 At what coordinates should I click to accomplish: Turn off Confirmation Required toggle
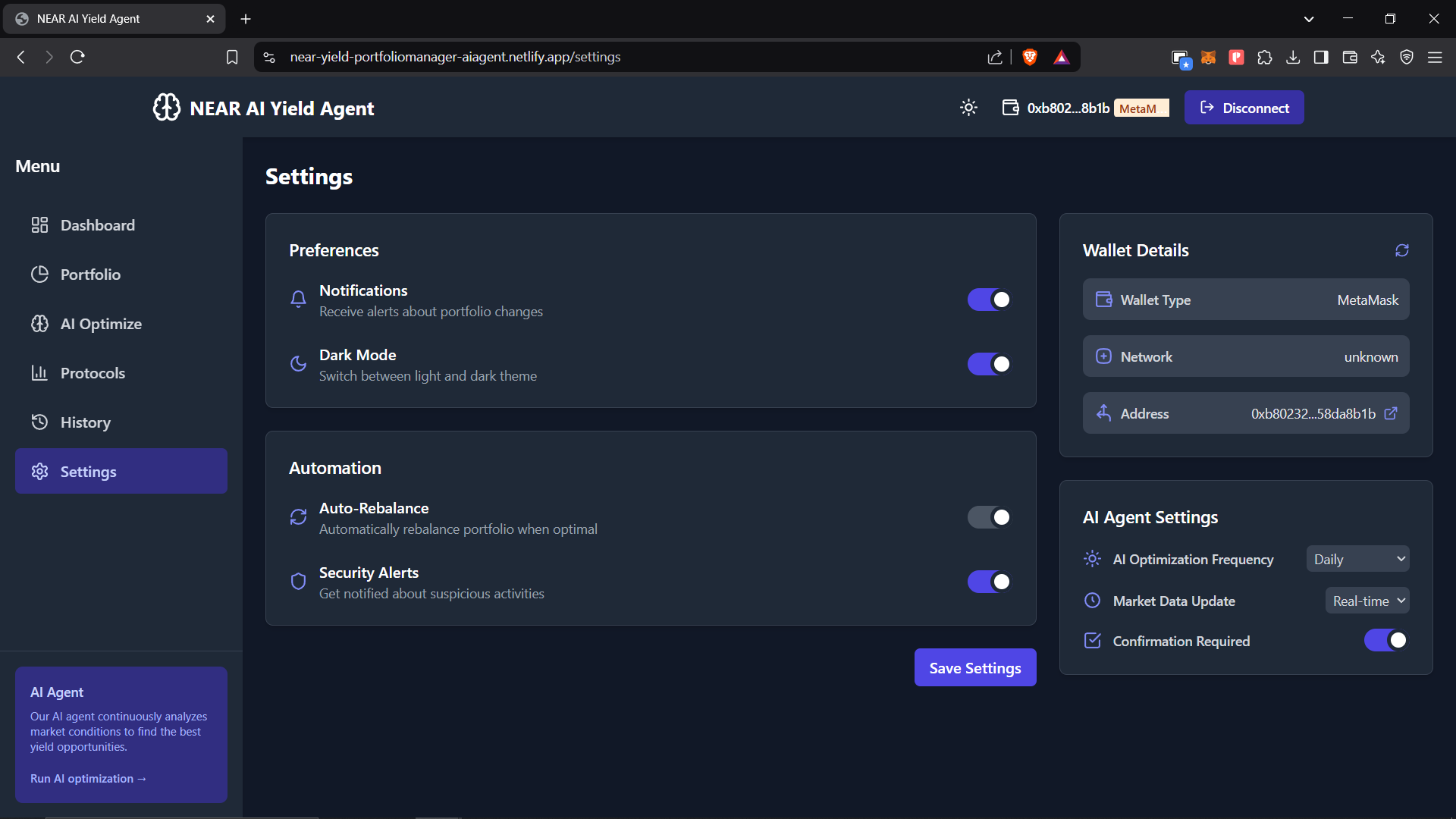tap(1385, 641)
